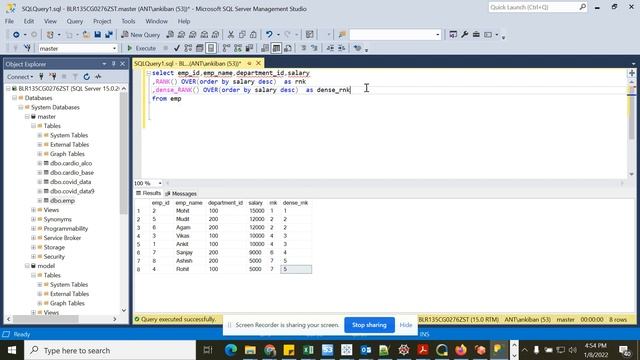The width and height of the screenshot is (640, 360).
Task: Click Activity Monitor icon in Object Explorer
Action: tap(98, 76)
